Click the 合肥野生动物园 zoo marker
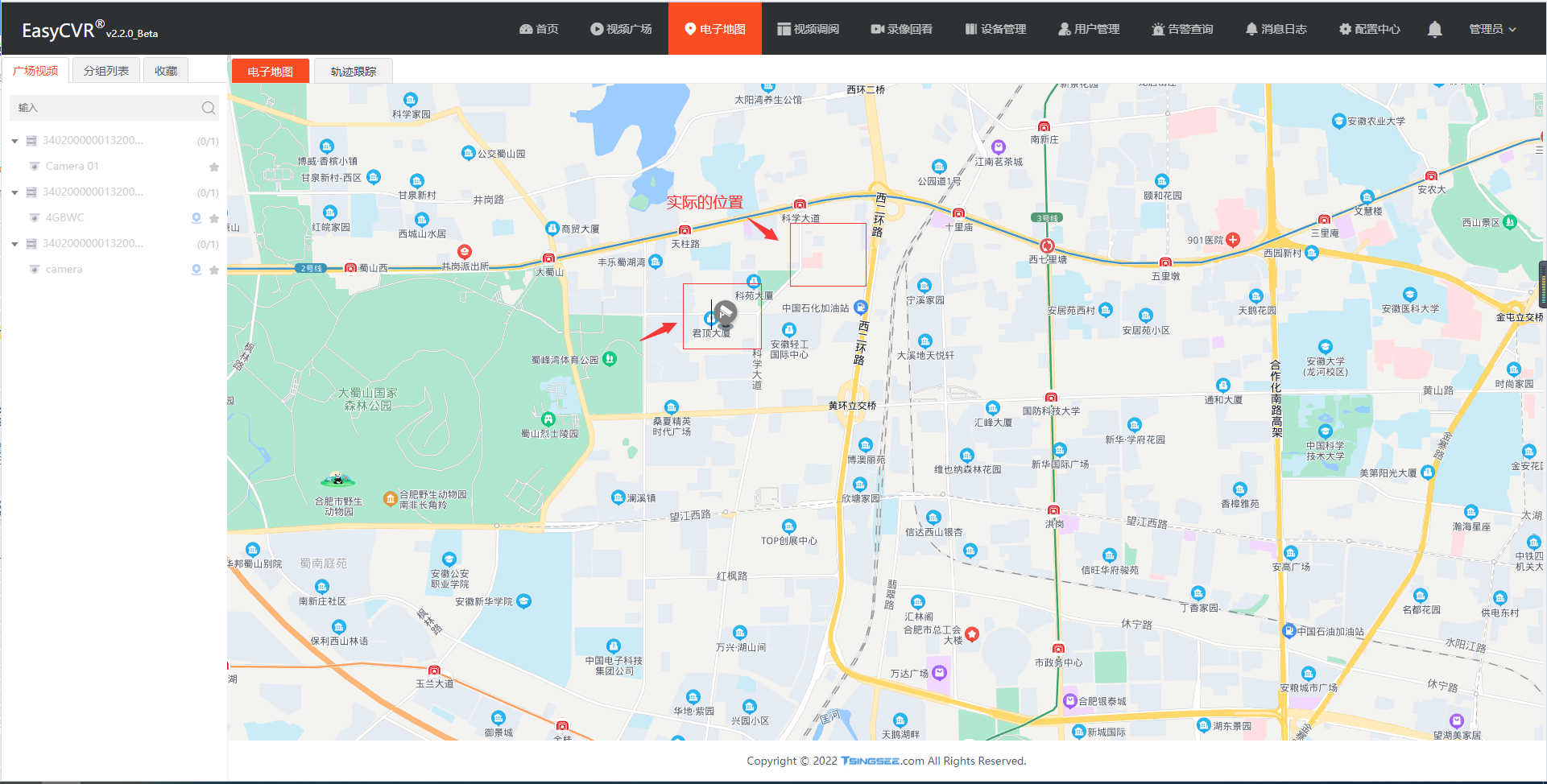 tap(391, 499)
